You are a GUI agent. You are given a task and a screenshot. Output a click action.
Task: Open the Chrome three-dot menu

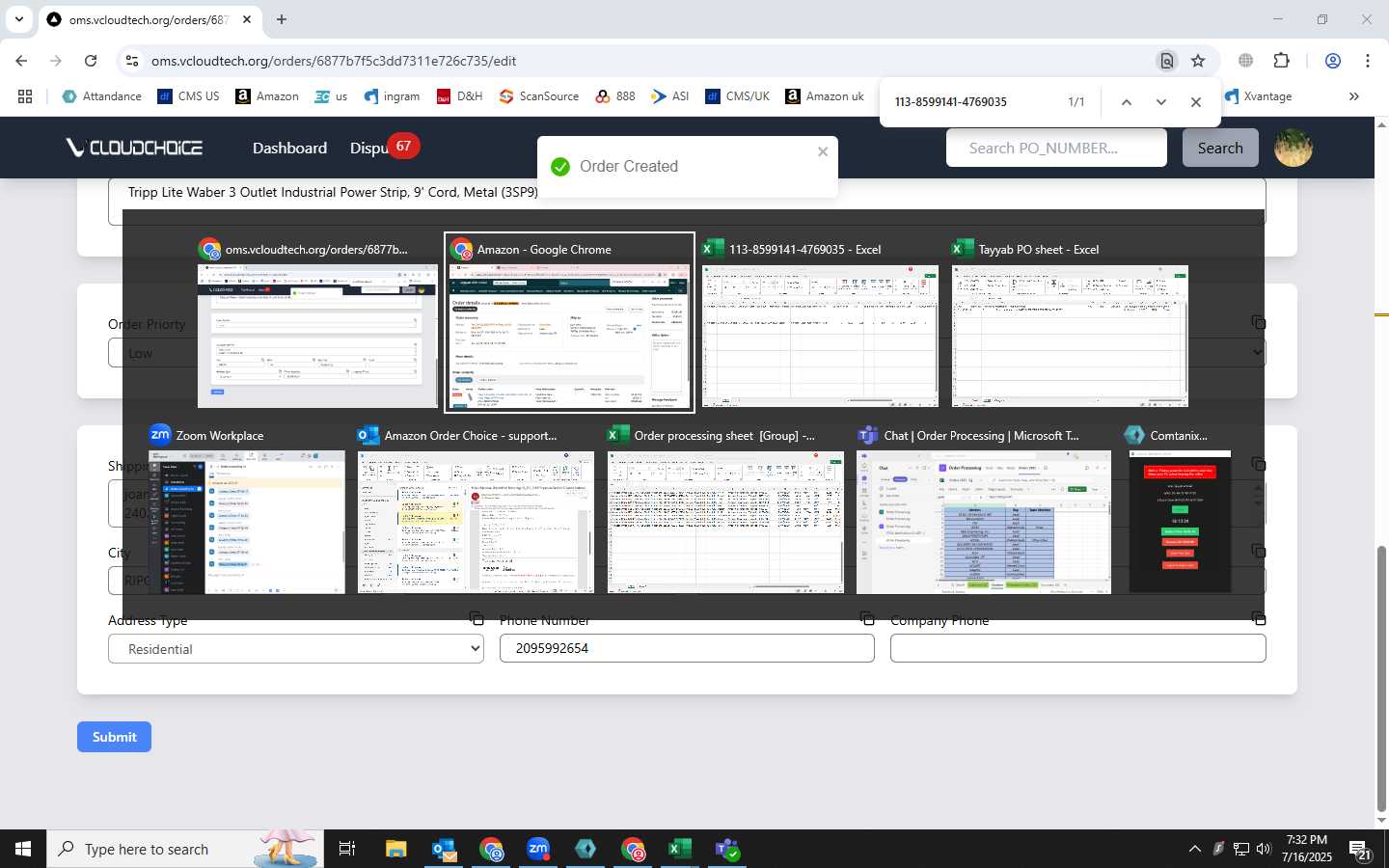(1368, 61)
